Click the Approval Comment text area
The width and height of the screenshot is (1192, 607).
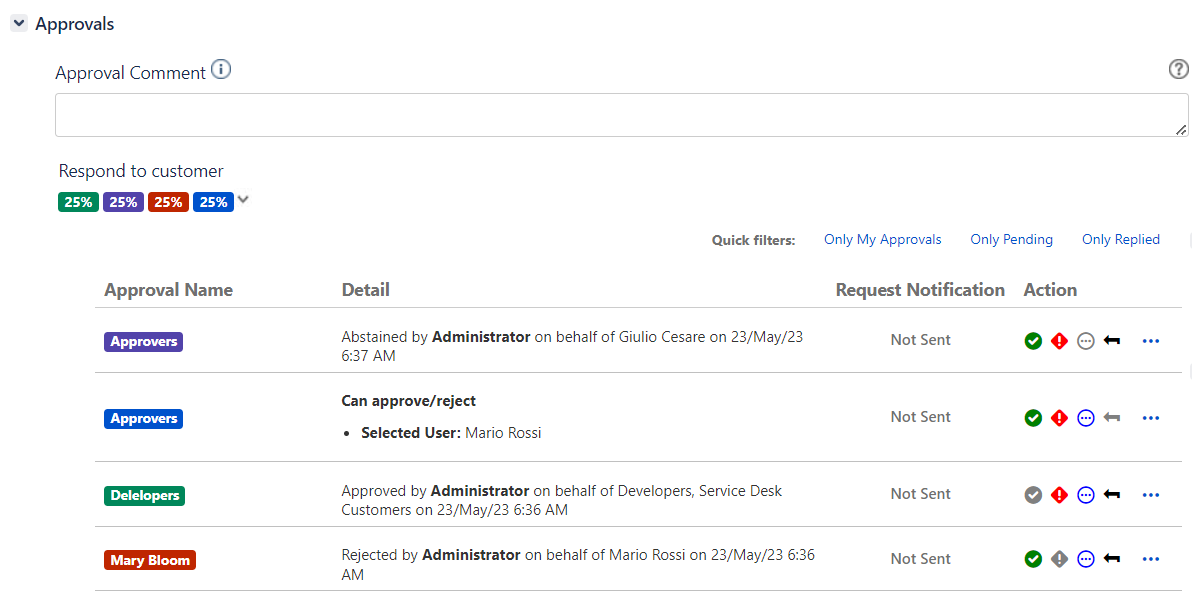621,116
